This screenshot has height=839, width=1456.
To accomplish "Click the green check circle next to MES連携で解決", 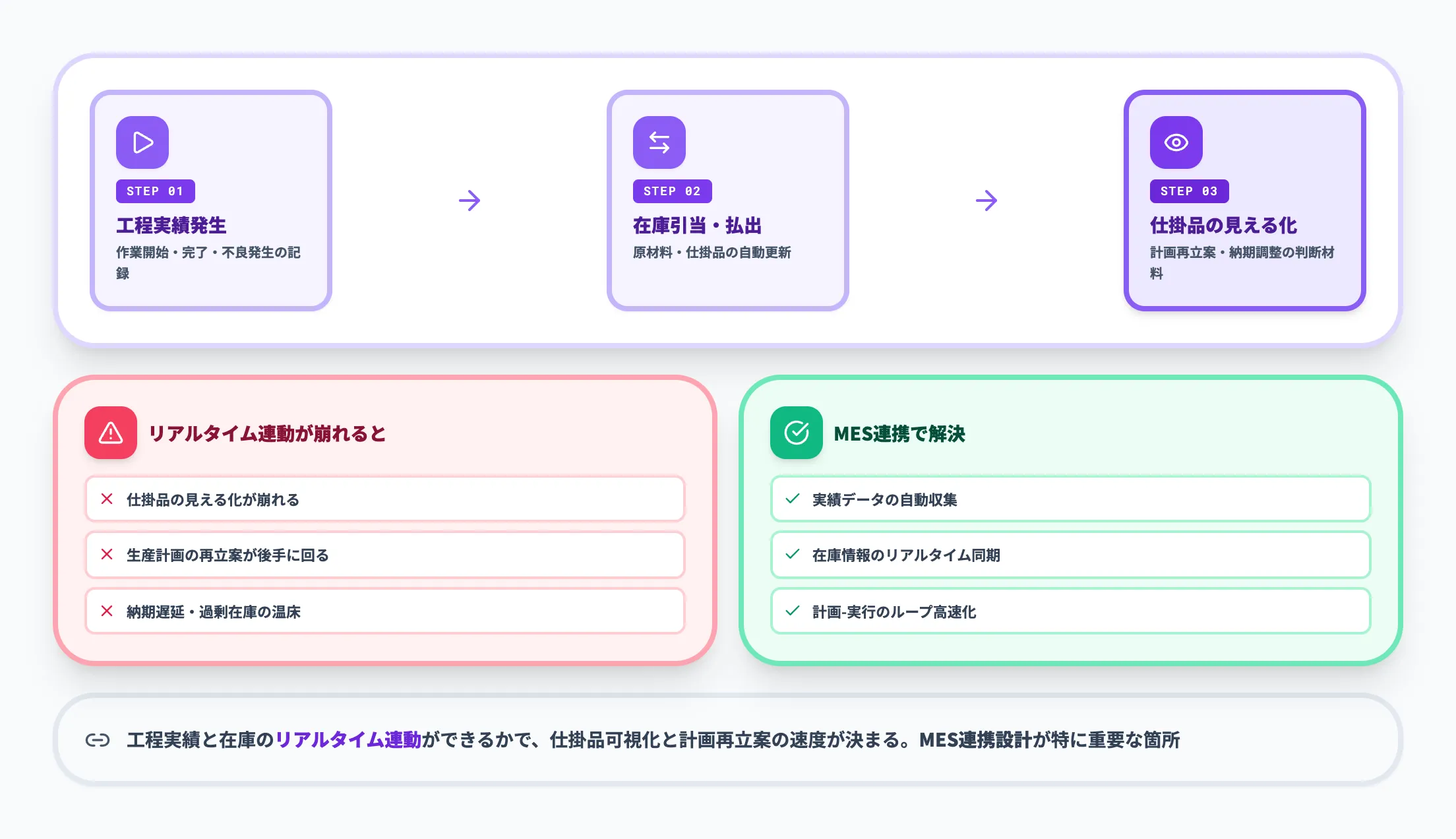I will coord(795,433).
